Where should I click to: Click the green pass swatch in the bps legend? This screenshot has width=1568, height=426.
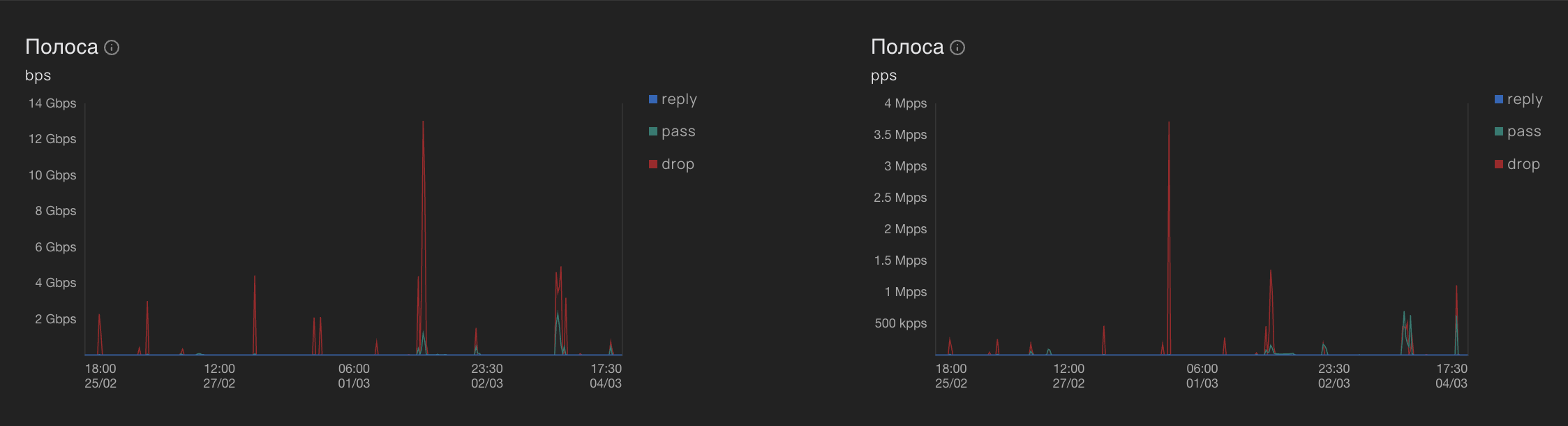(x=653, y=131)
